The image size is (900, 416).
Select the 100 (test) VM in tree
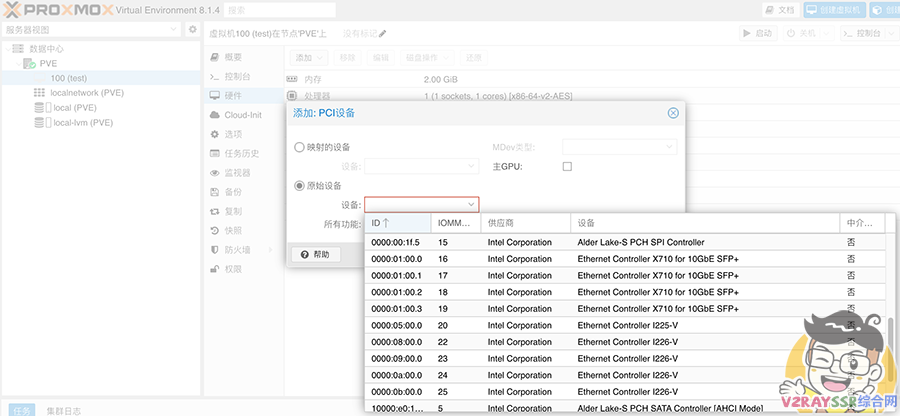pos(69,78)
